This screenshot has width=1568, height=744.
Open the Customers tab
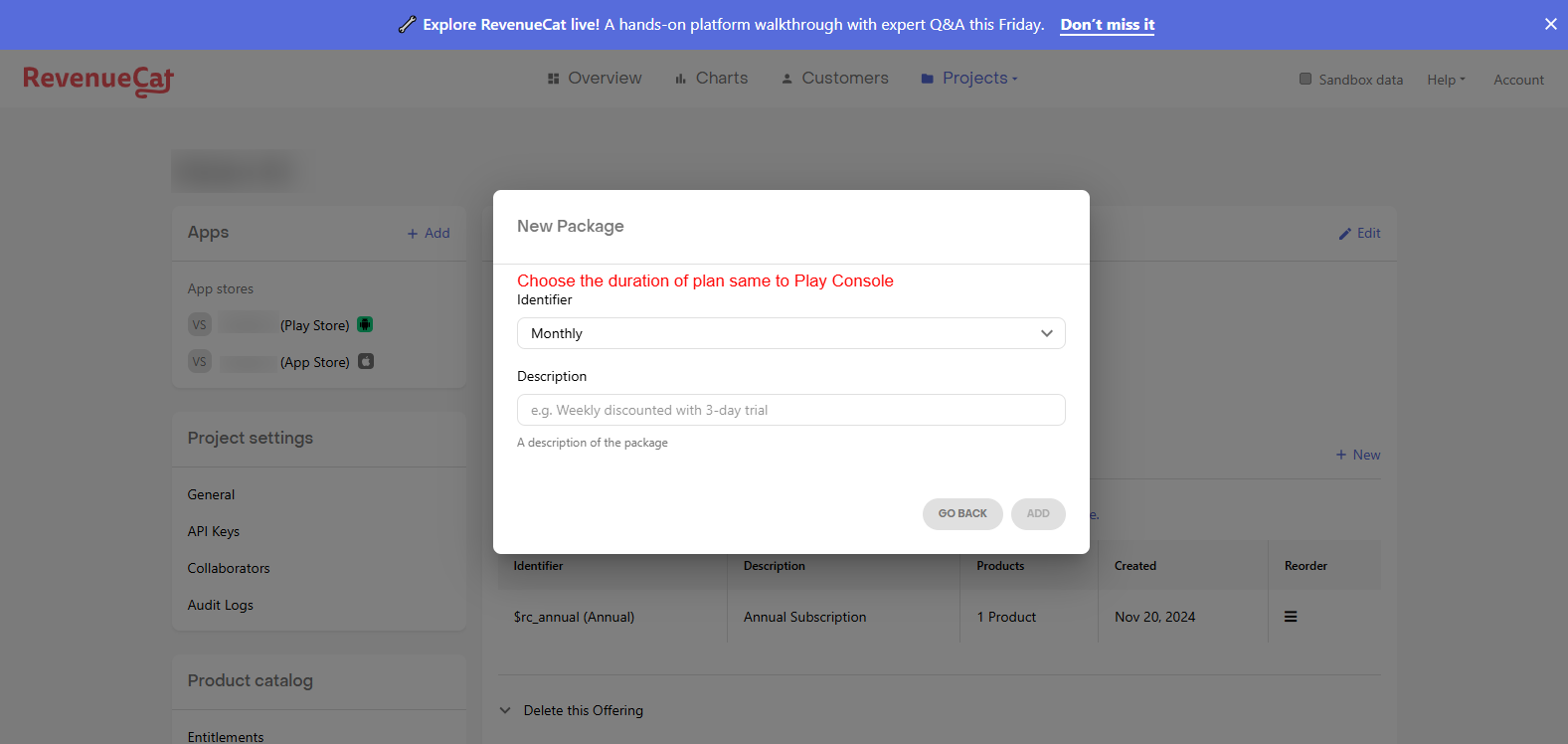tap(834, 78)
